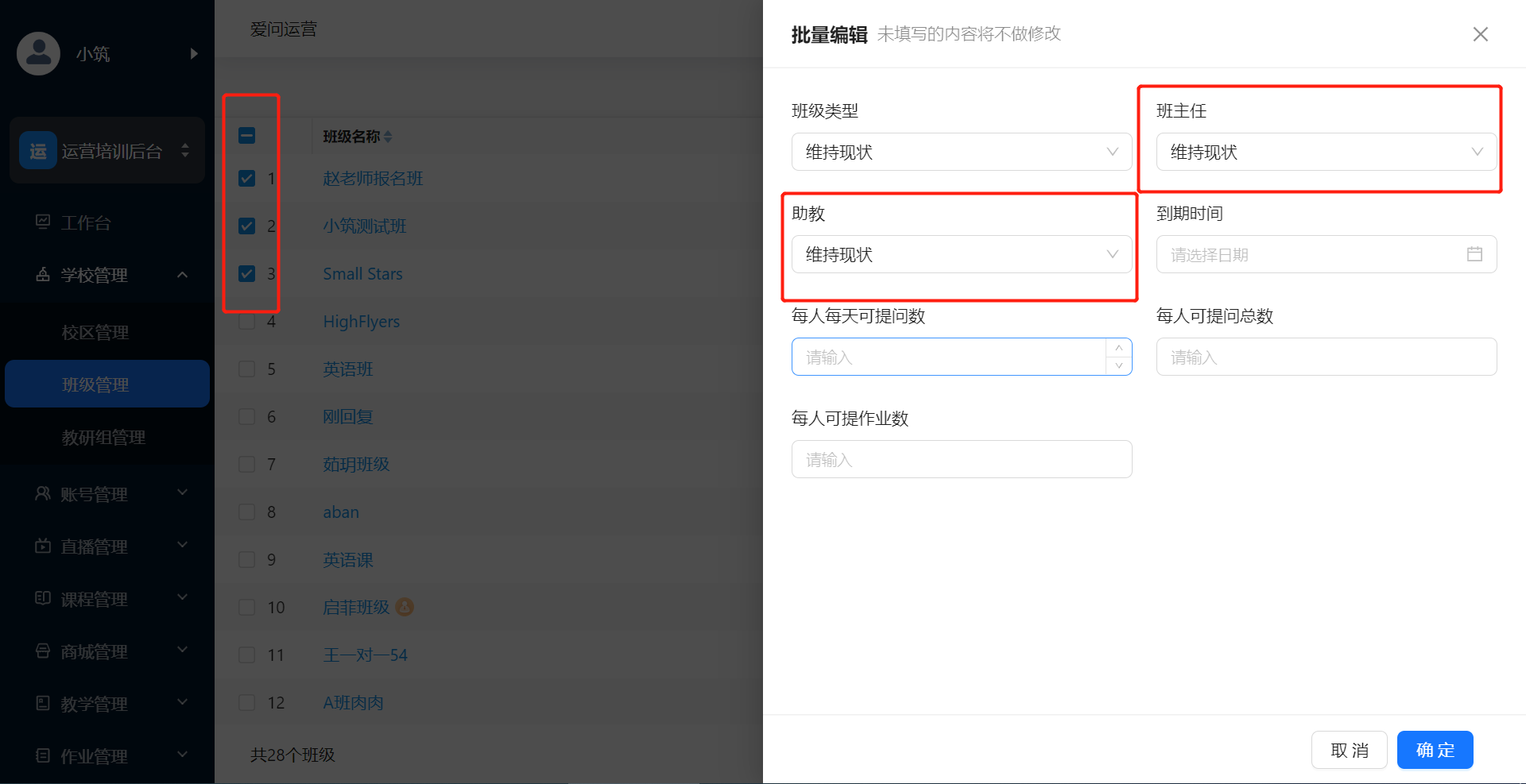Click the 确定 button
The width and height of the screenshot is (1526, 784).
click(1435, 750)
